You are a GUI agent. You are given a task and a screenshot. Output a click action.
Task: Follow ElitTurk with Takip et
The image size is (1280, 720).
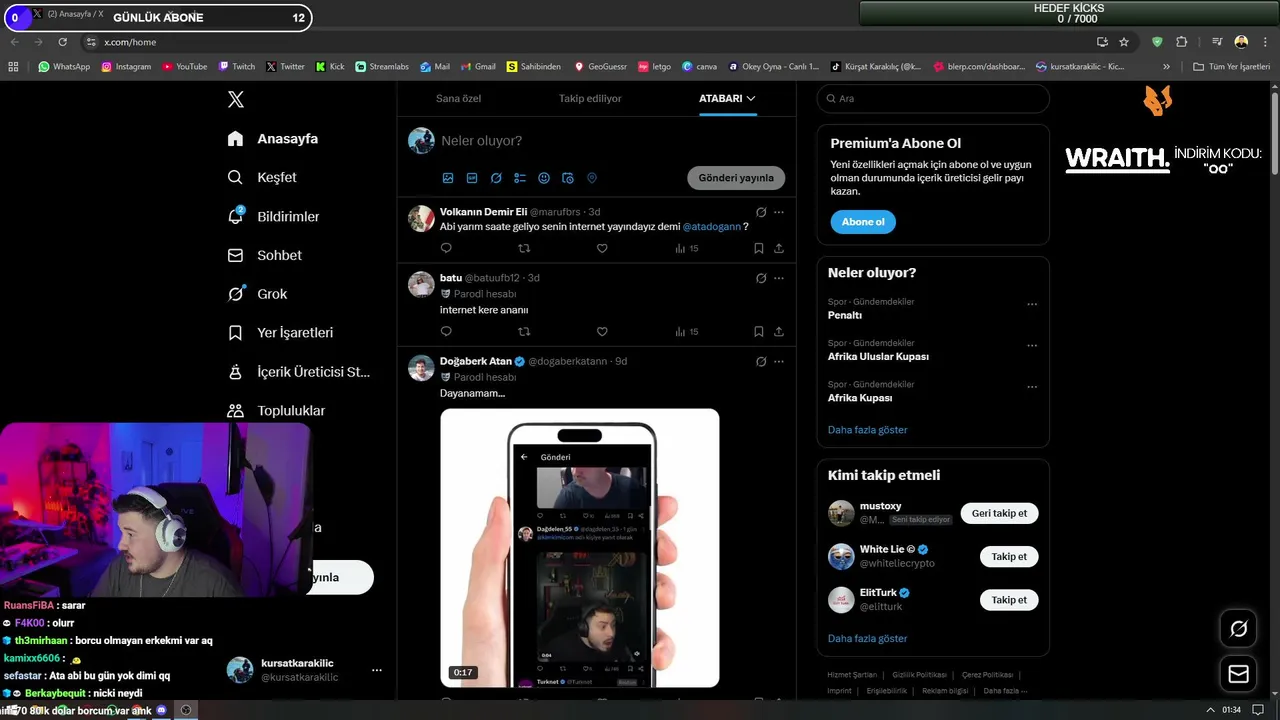[1009, 600]
